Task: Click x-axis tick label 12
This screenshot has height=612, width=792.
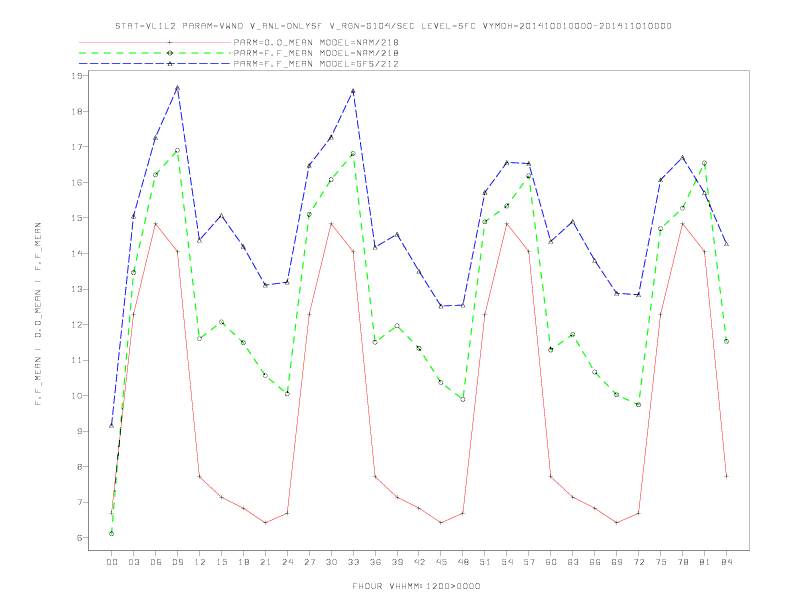Action: point(200,562)
